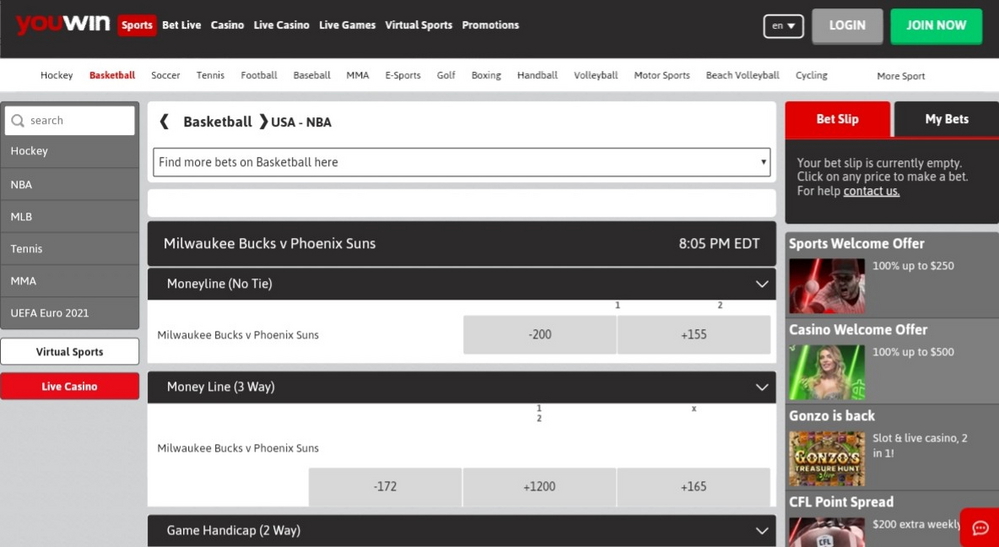
Task: Collapse the Money Line (3 Way) section
Action: pyautogui.click(x=761, y=387)
